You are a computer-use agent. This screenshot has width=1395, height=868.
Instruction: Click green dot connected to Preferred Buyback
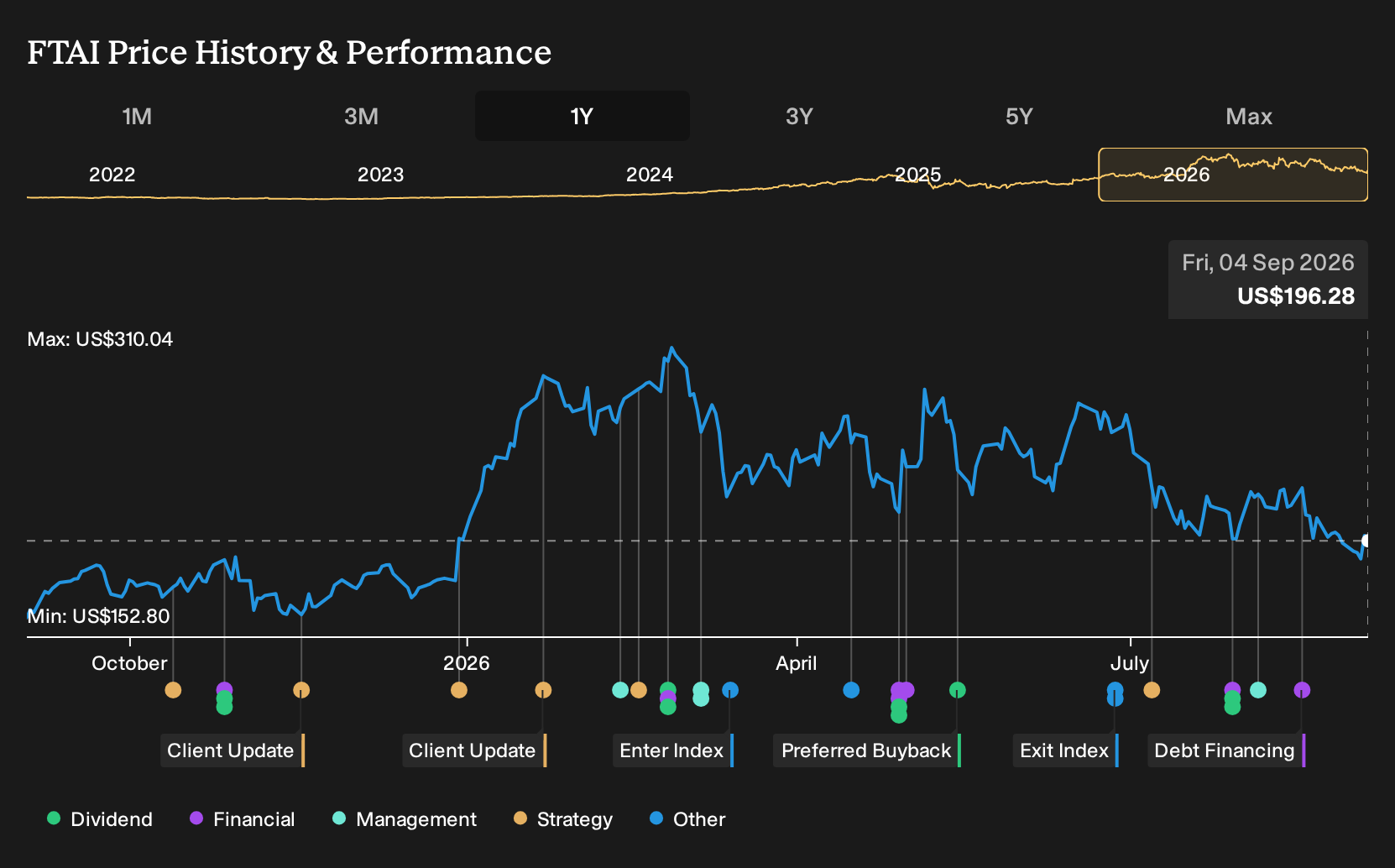tap(958, 690)
